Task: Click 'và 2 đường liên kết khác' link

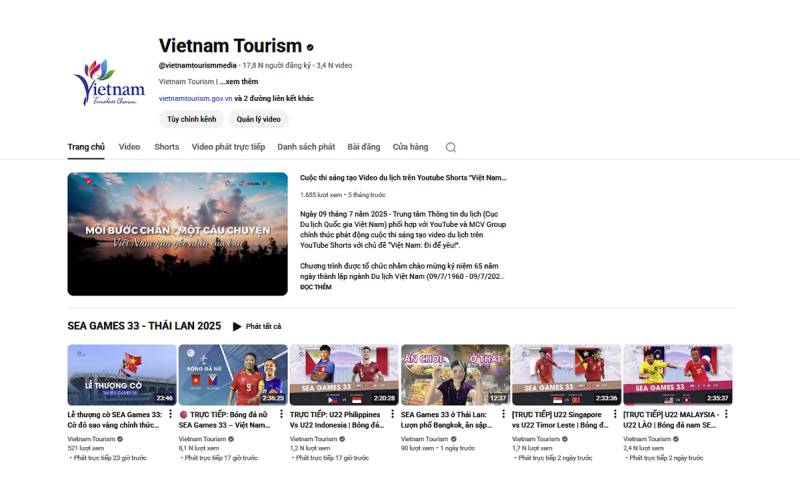Action: pyautogui.click(x=274, y=98)
